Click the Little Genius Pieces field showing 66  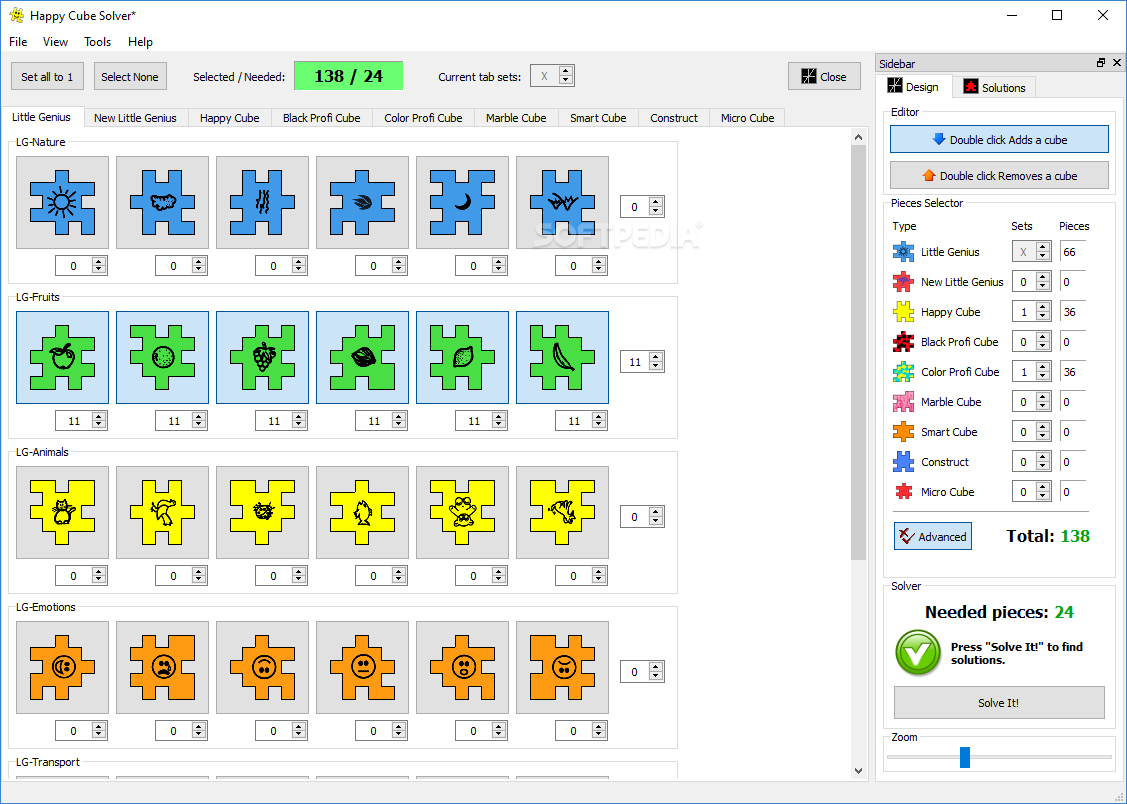click(1072, 251)
